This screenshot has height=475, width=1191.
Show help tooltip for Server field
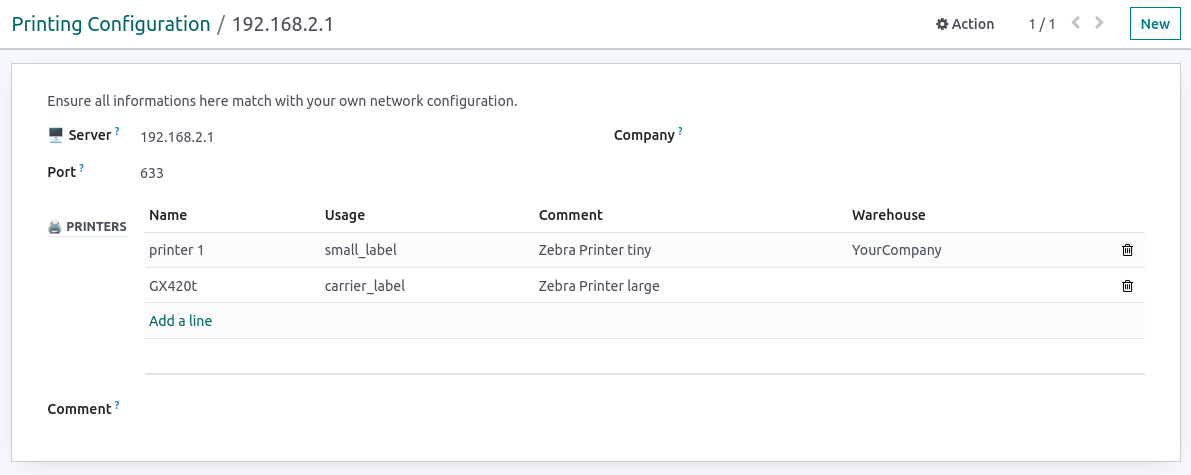pos(117,130)
